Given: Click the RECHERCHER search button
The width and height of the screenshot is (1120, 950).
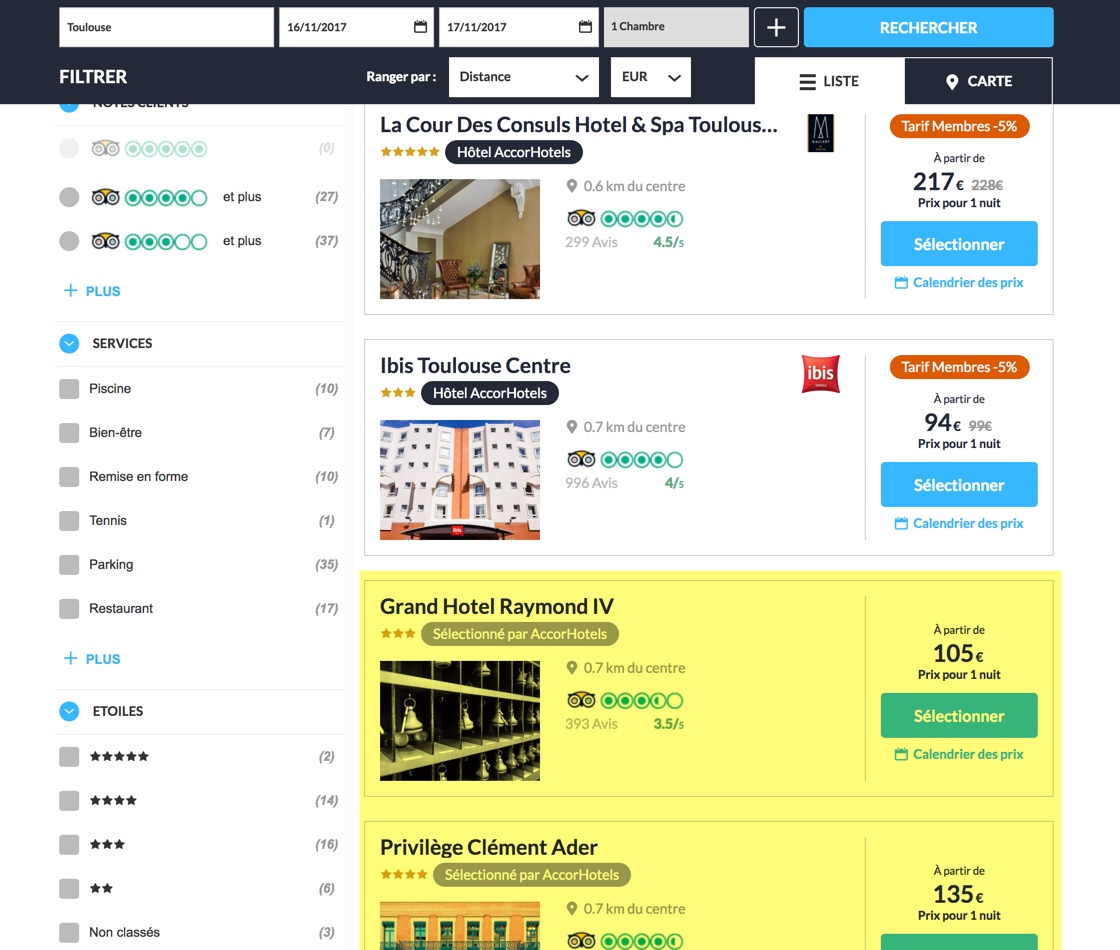Looking at the screenshot, I should point(928,27).
